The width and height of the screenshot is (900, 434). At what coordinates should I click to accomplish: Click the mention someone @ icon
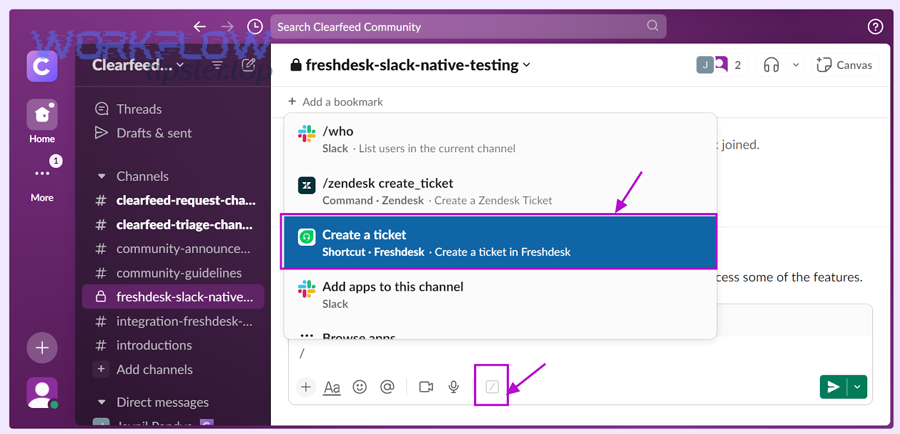(x=387, y=387)
